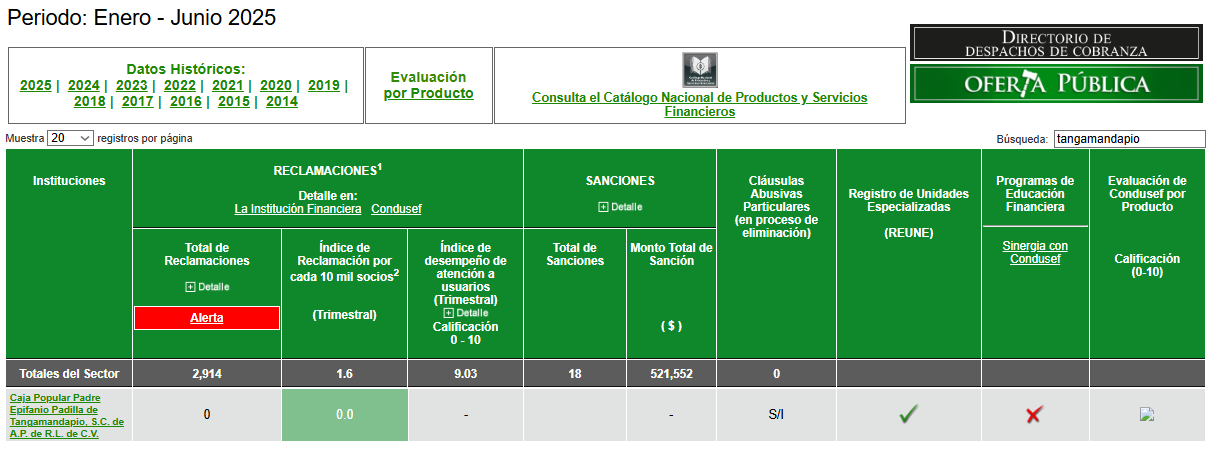Open Caja Popular Padre Epifanio Padilla link
This screenshot has height=459, width=1218.
(66, 415)
